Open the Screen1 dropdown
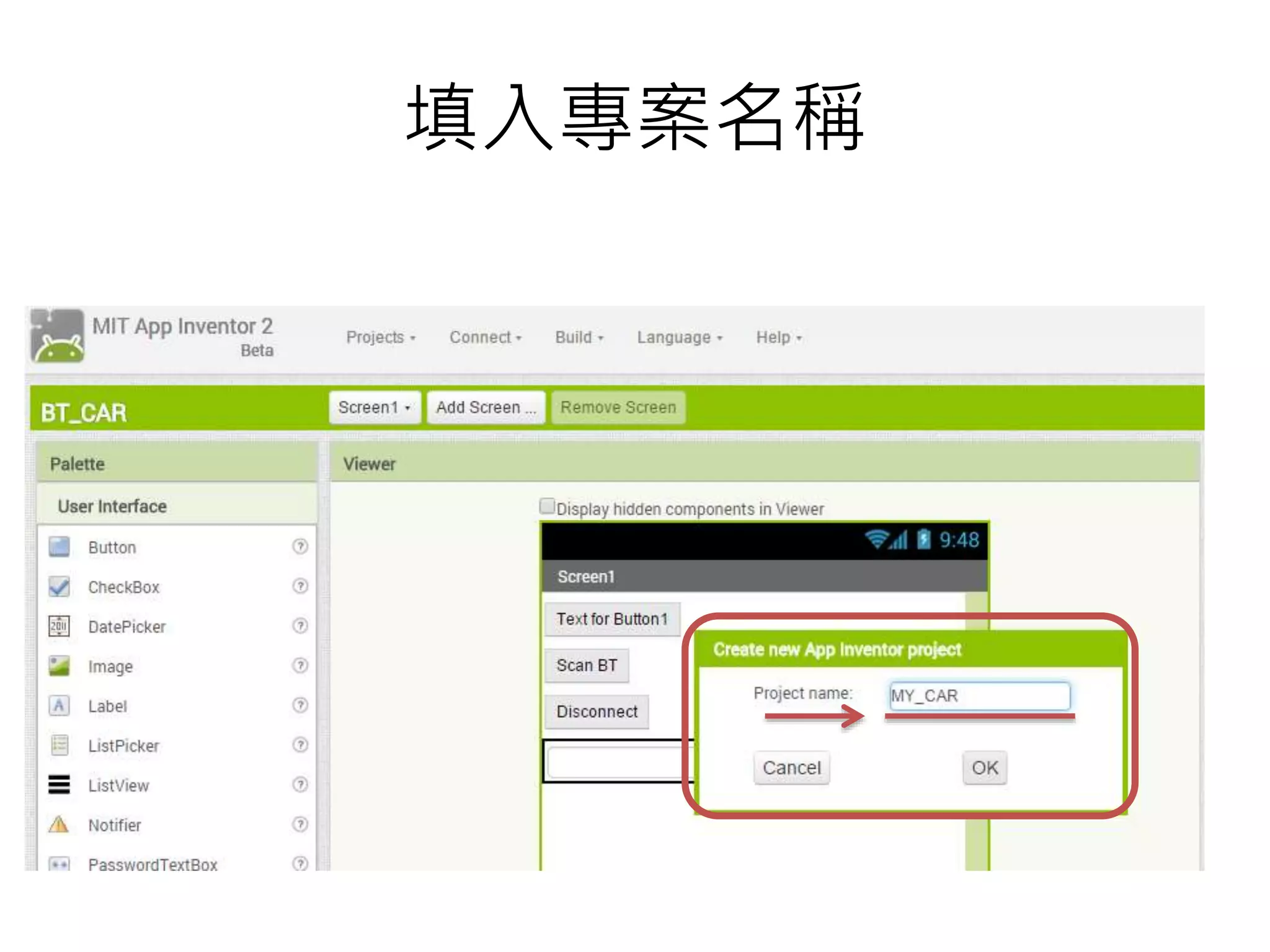The height and width of the screenshot is (952, 1270). pos(375,407)
